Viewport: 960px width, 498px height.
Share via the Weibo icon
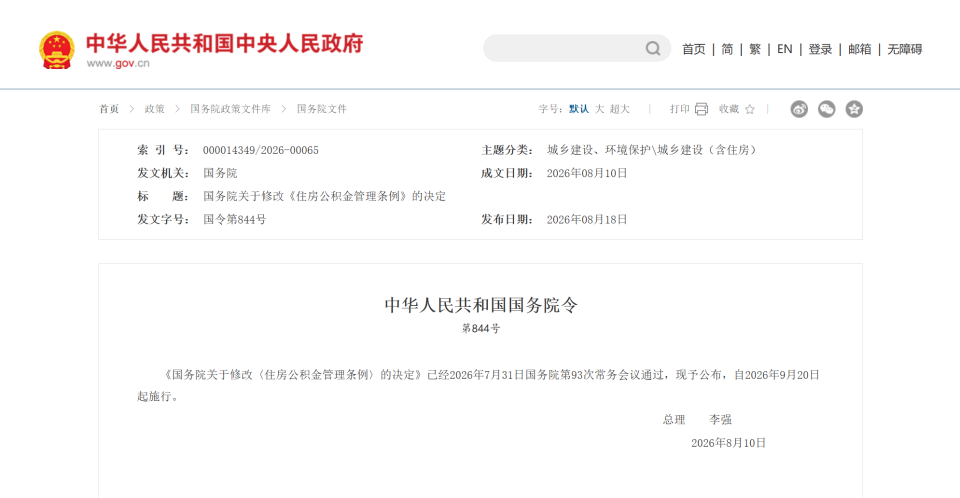click(x=799, y=109)
